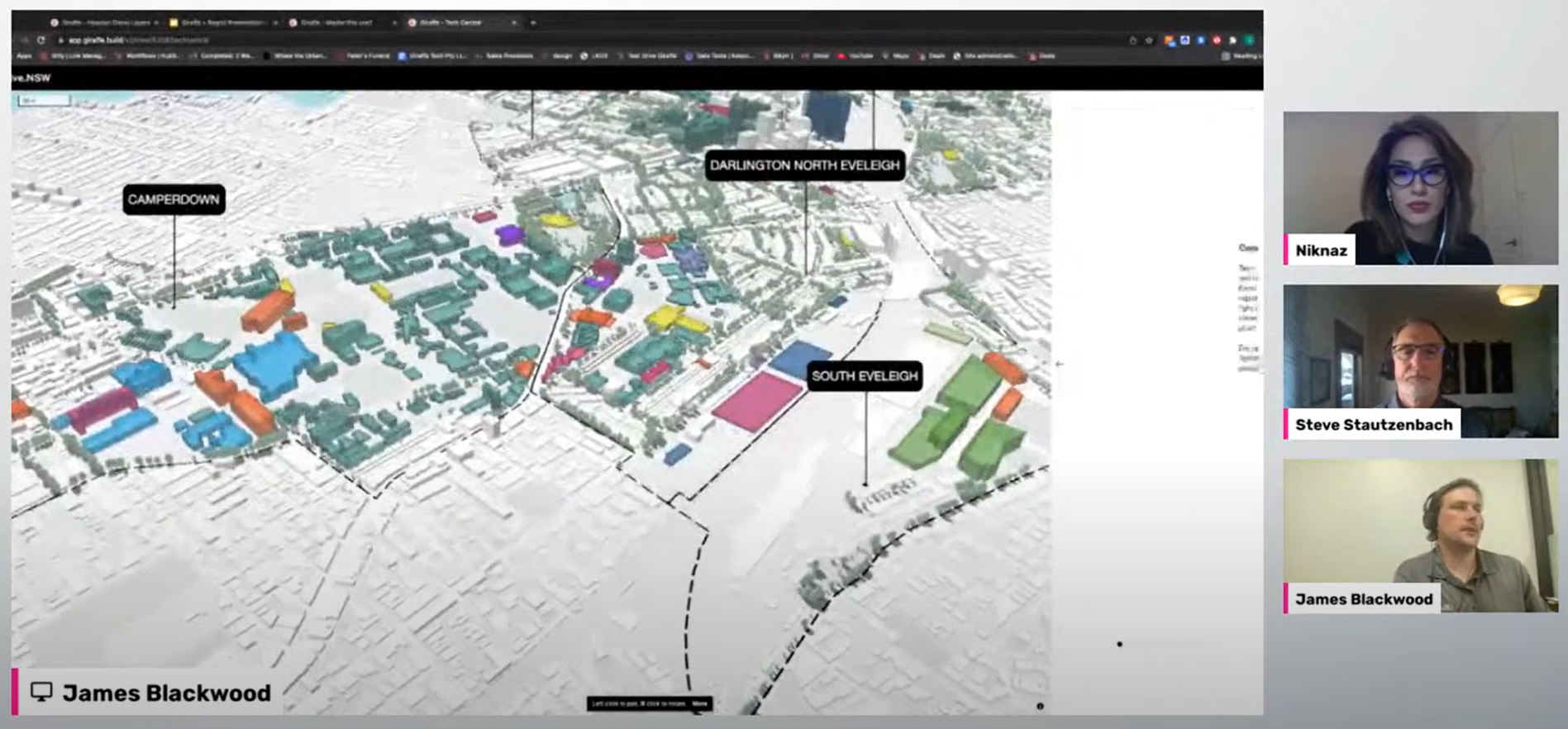Click the green profile avatar in toolbar
Viewport: 1568px width, 729px height.
(1250, 40)
